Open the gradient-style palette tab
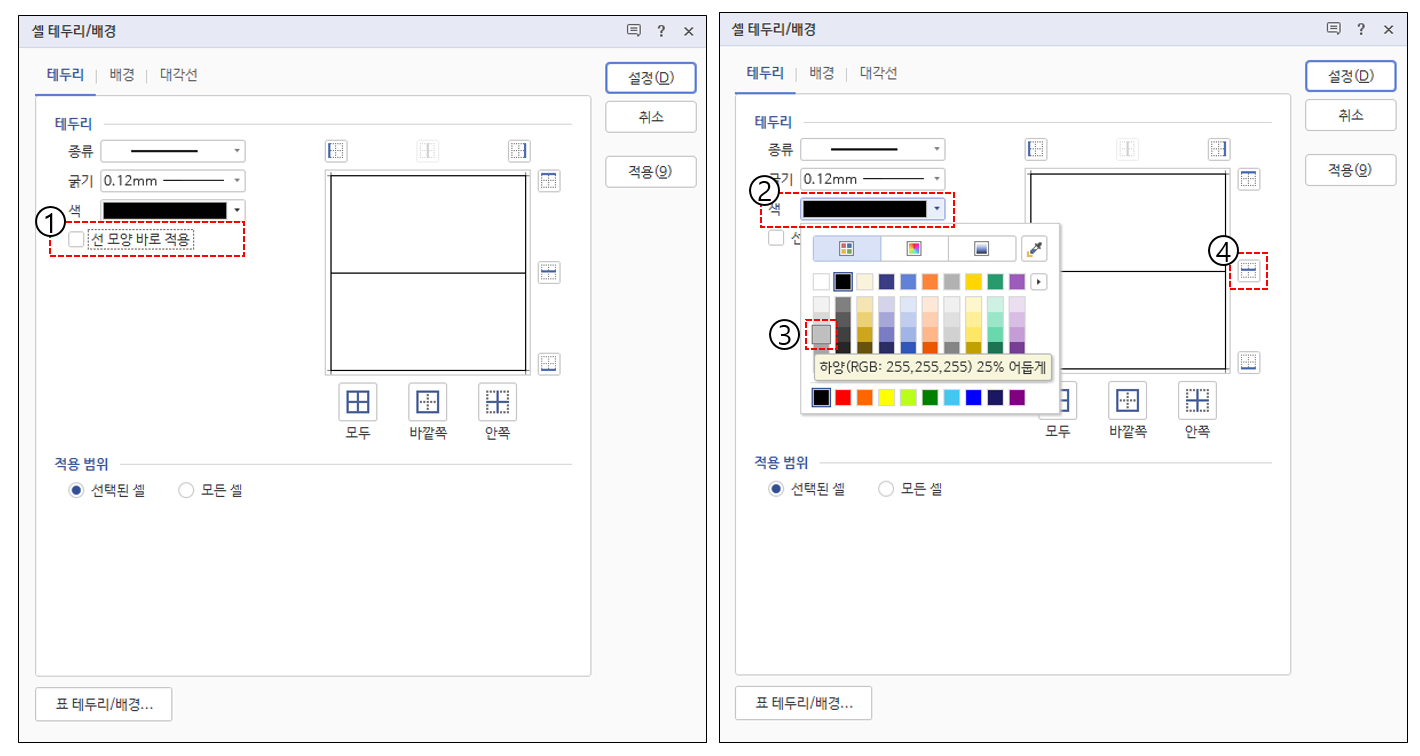The image size is (1420, 756). click(981, 249)
